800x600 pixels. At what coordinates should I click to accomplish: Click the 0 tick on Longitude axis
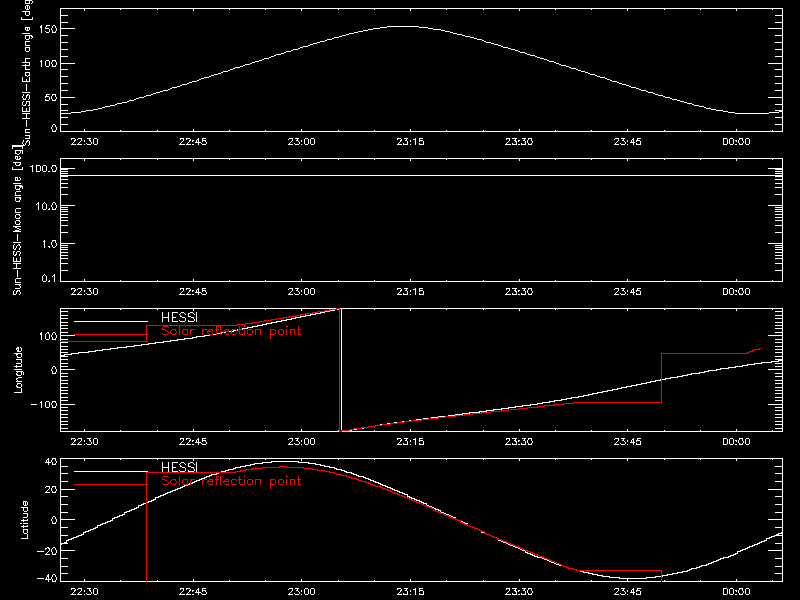54,370
